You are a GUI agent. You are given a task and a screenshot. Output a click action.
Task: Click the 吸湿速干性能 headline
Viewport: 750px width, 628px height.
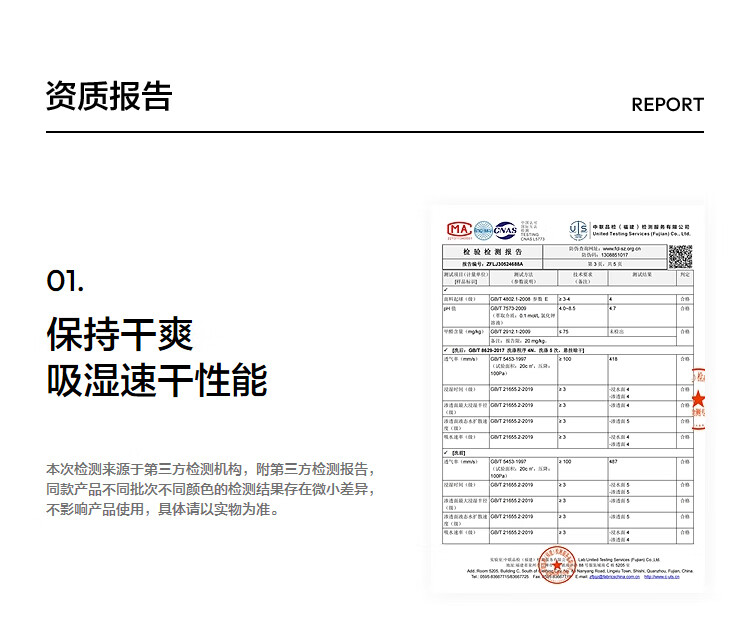pyautogui.click(x=157, y=380)
